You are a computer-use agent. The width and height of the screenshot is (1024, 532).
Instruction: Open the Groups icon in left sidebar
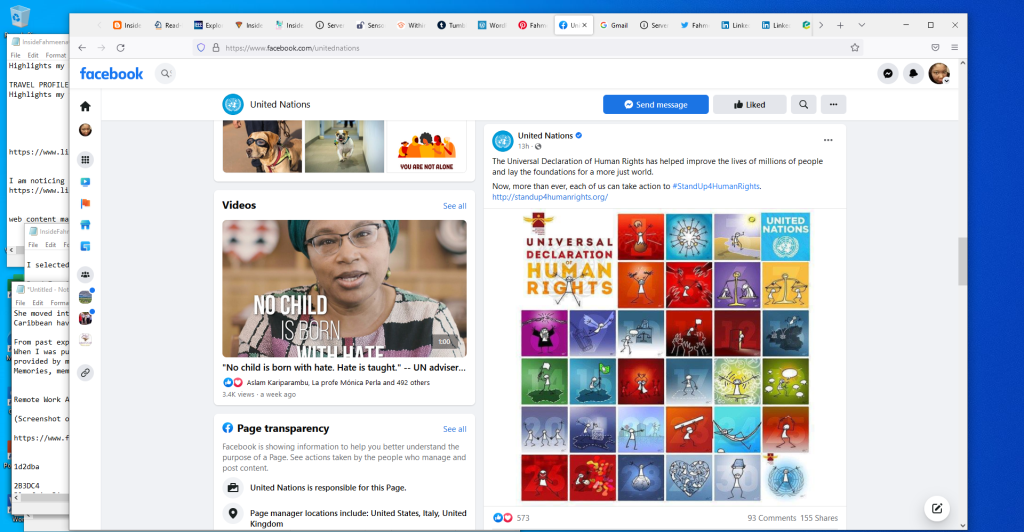pos(85,274)
